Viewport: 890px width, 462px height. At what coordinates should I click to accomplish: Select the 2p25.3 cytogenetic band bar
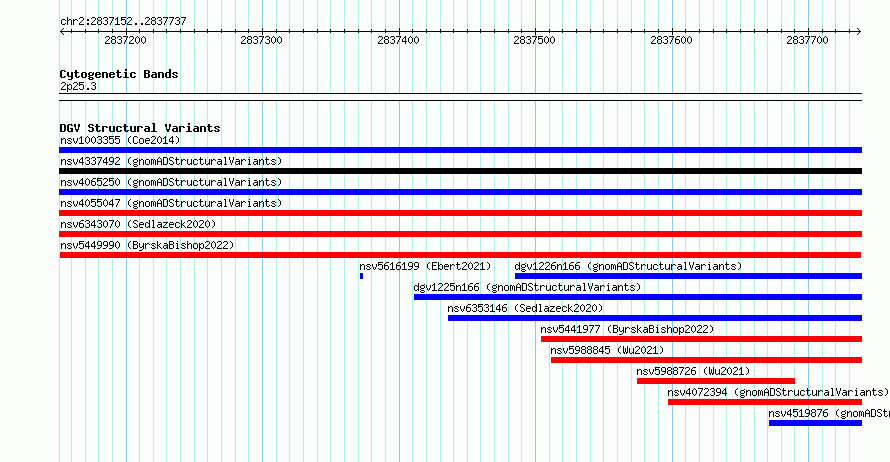(x=460, y=97)
